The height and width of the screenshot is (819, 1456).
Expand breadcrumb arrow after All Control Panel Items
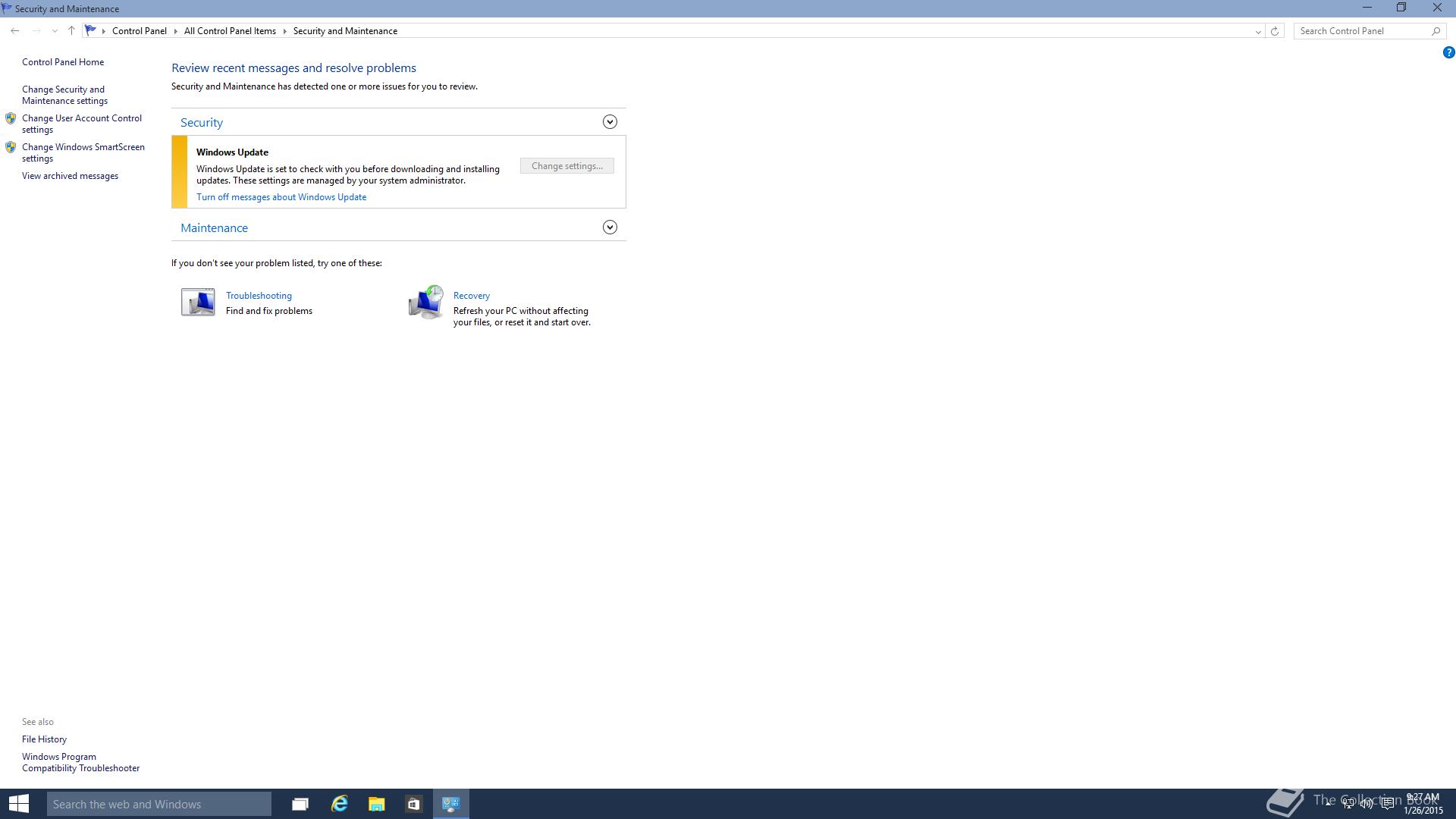click(285, 31)
